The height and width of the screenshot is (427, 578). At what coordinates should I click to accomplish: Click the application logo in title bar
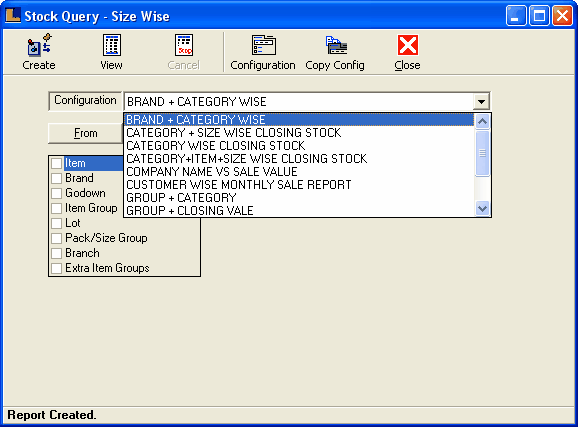[x=13, y=15]
